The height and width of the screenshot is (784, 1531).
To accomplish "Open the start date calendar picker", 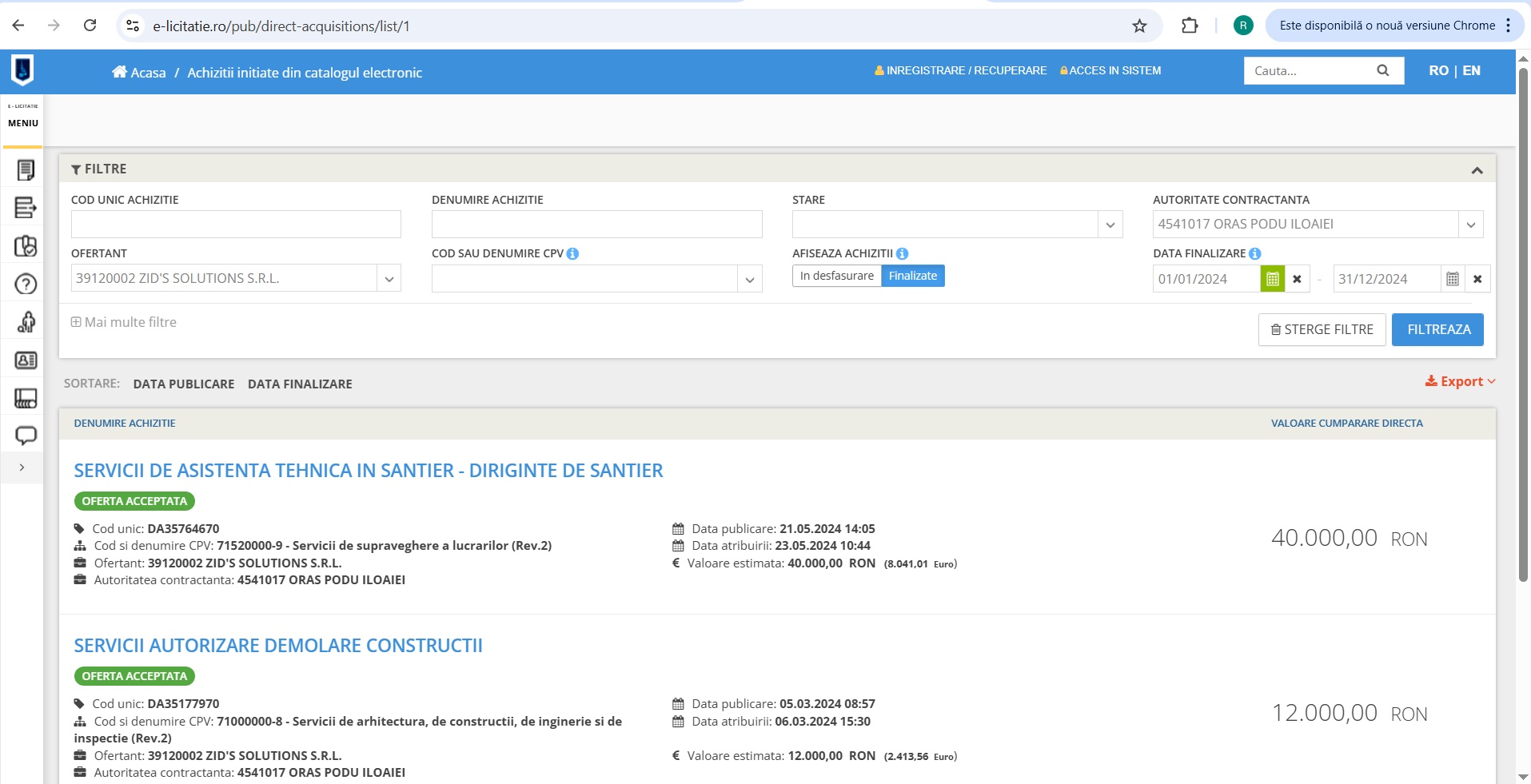I will [1272, 279].
